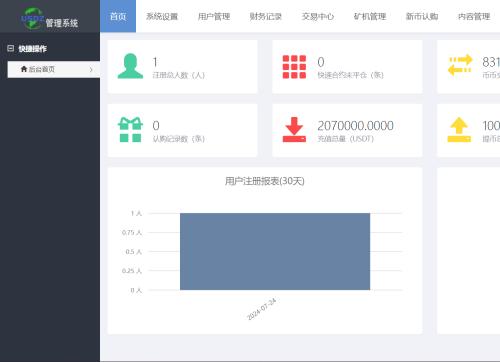The image size is (500, 362).
Task: Click the green user silhouette icon
Action: coord(130,66)
